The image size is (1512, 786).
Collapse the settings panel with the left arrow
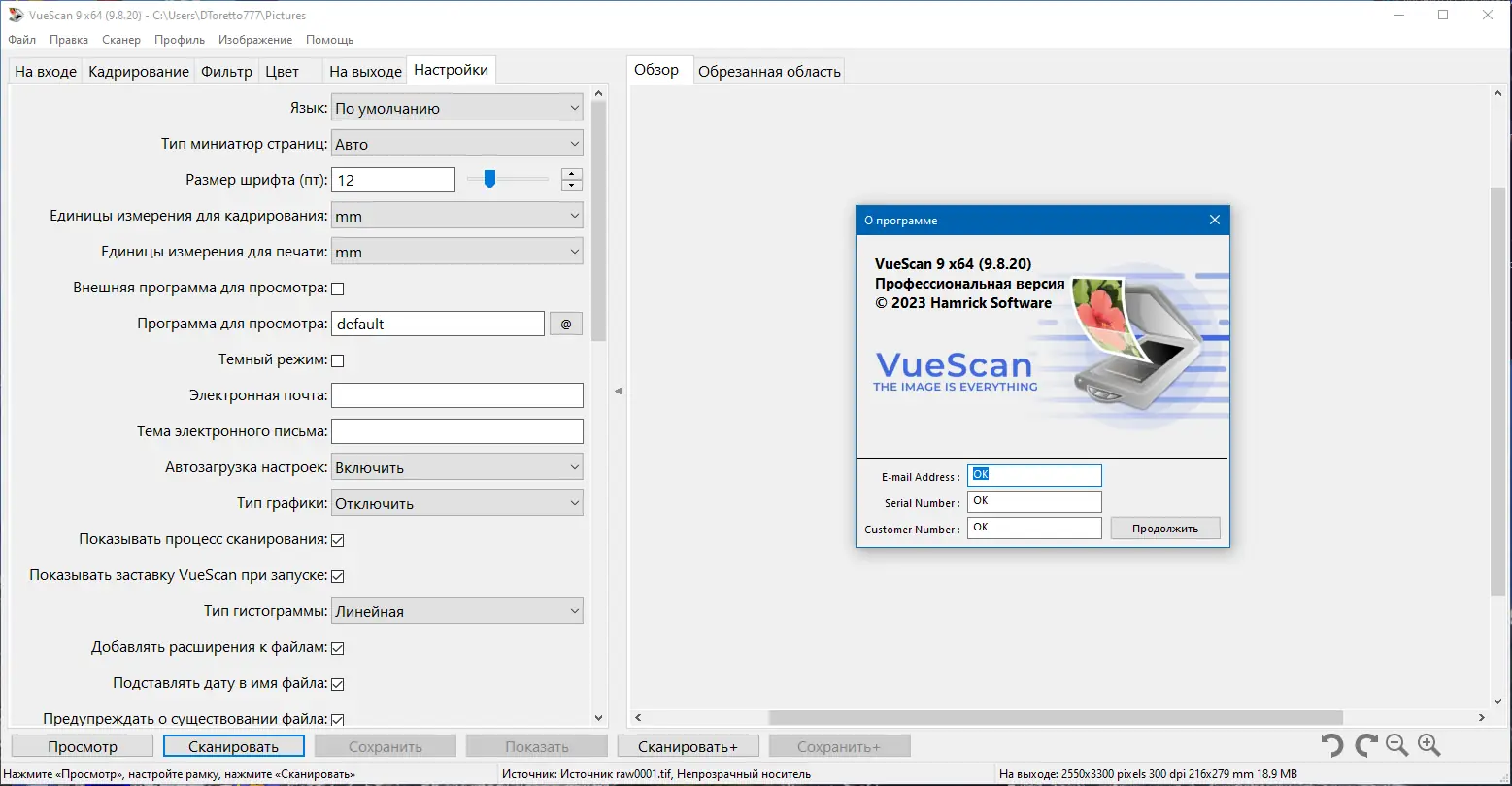pyautogui.click(x=619, y=391)
